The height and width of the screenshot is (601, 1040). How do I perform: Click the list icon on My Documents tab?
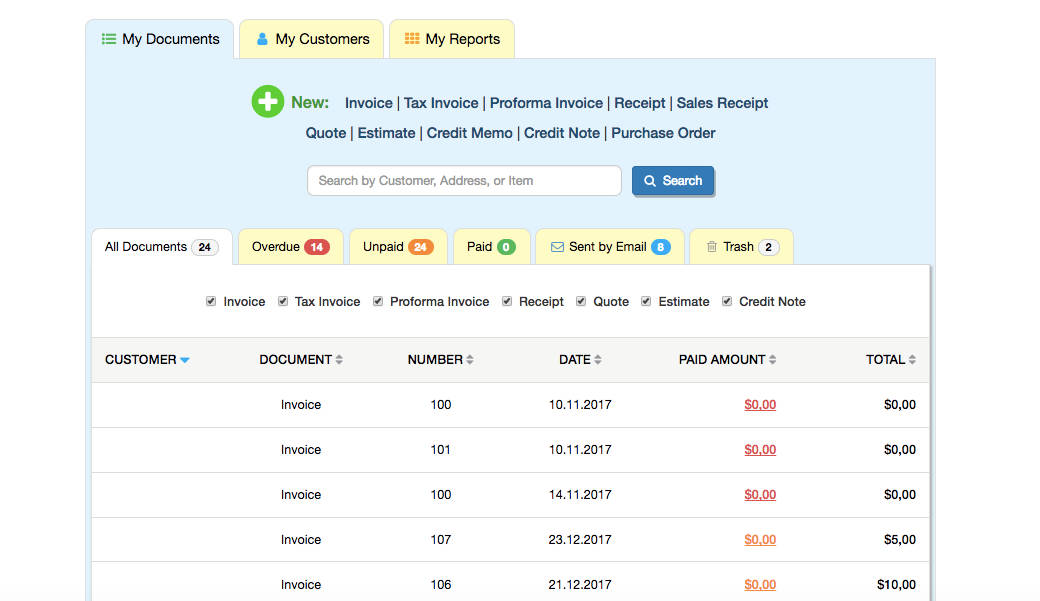109,39
